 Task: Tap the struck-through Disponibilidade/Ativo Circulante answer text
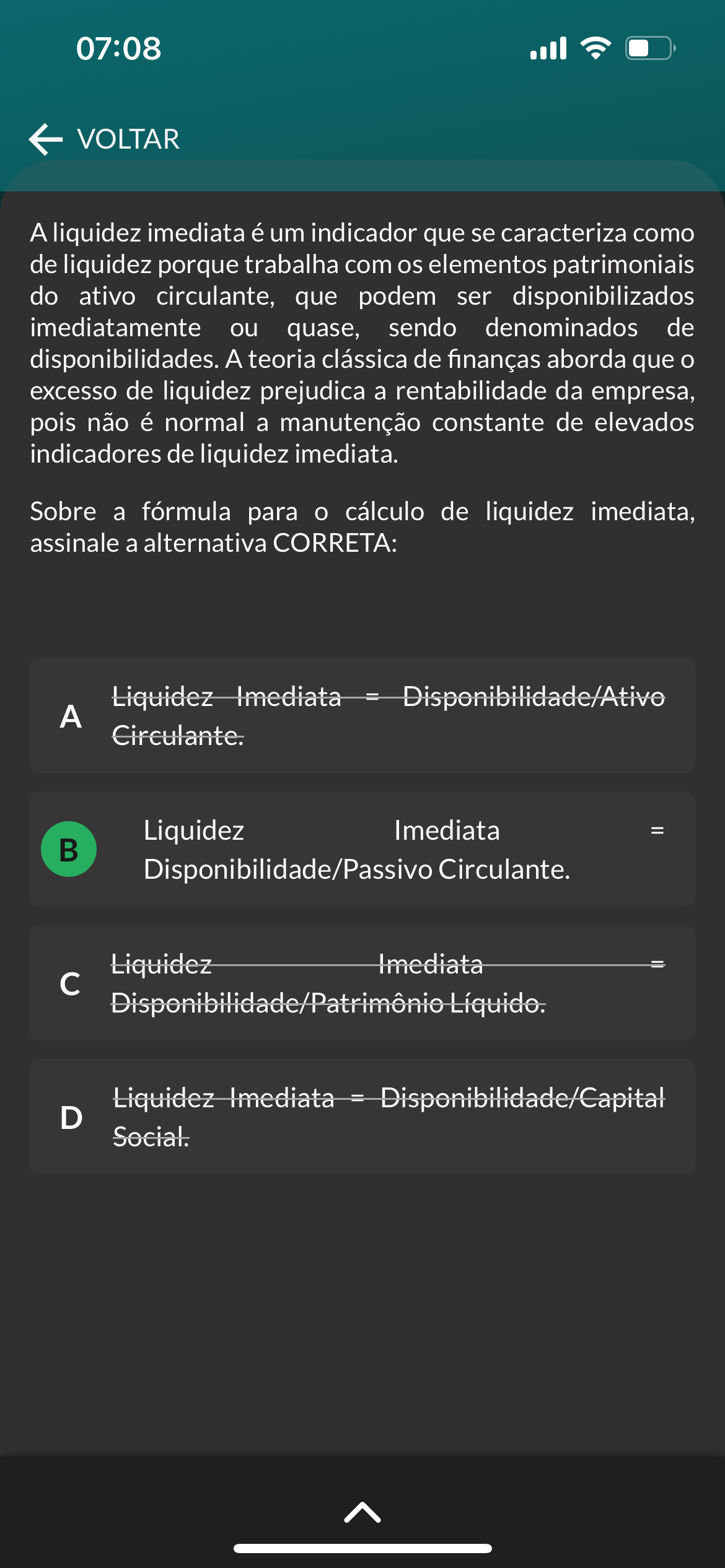tap(388, 716)
